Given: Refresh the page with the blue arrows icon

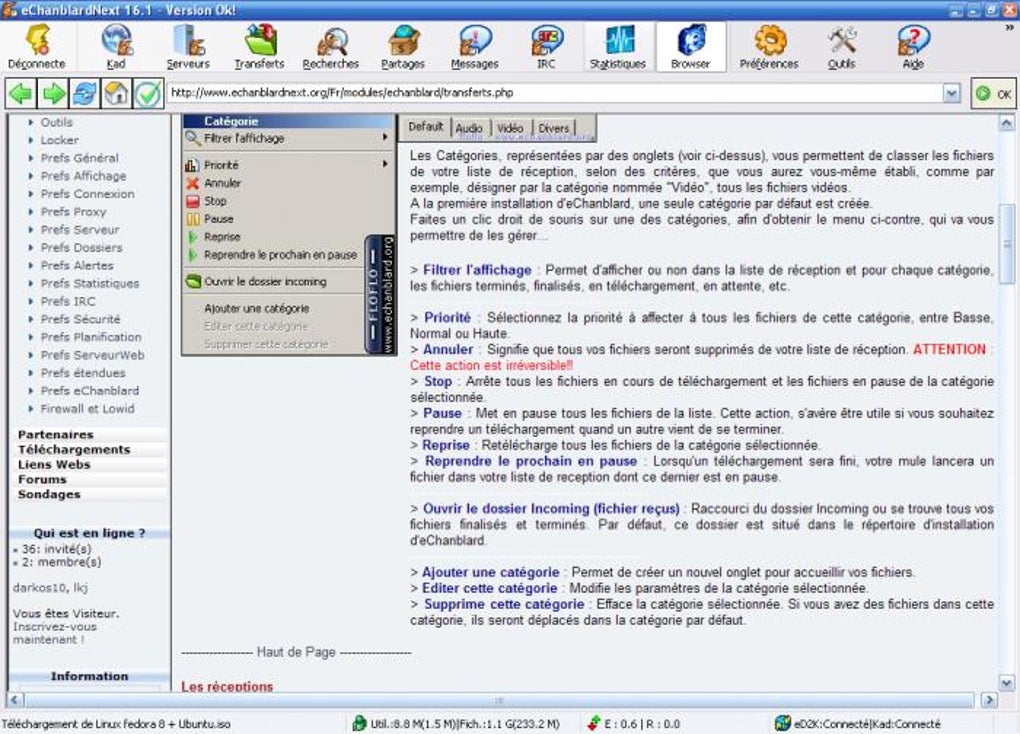Looking at the screenshot, I should [x=85, y=94].
